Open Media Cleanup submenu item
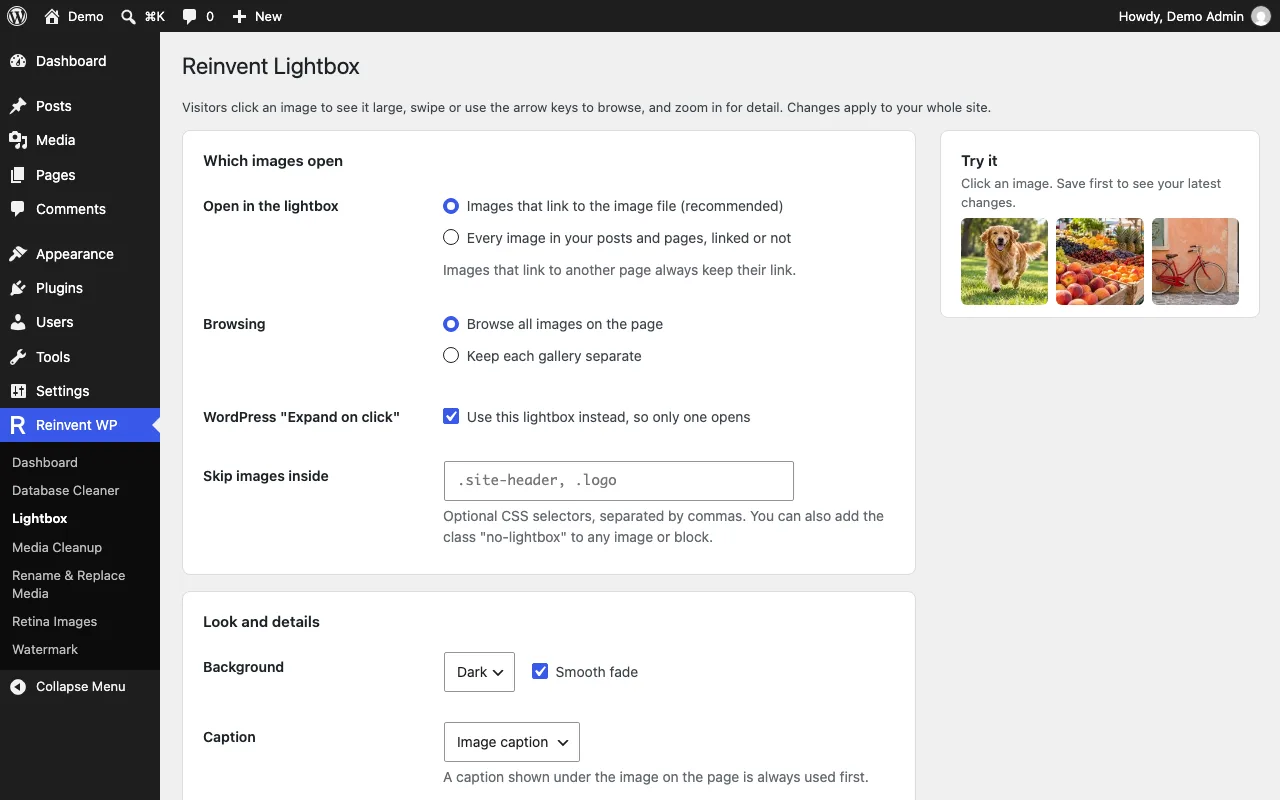Viewport: 1280px width, 800px height. (57, 548)
